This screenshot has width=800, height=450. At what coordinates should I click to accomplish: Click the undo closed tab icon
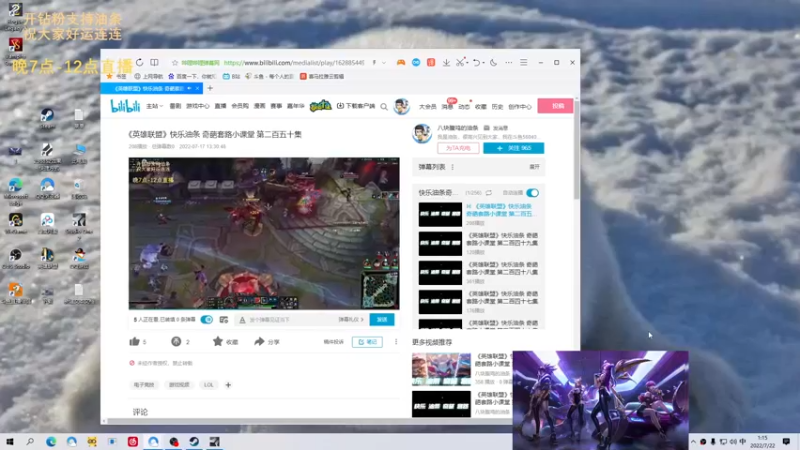(x=477, y=62)
